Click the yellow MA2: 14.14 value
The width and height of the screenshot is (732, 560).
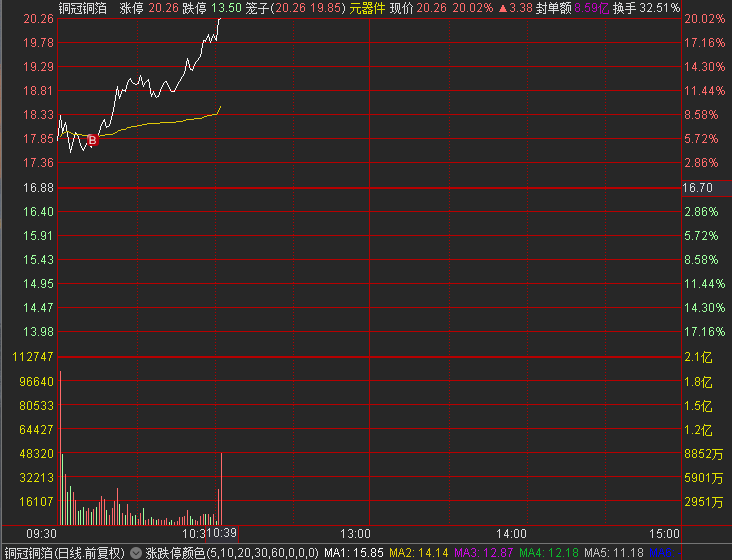(419, 553)
